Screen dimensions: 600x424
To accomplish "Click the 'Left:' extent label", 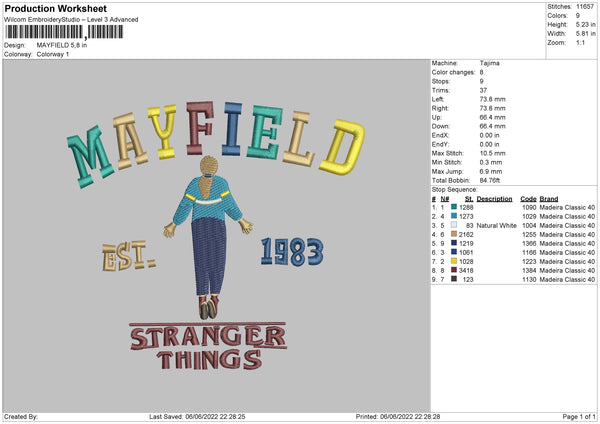I will coord(438,99).
